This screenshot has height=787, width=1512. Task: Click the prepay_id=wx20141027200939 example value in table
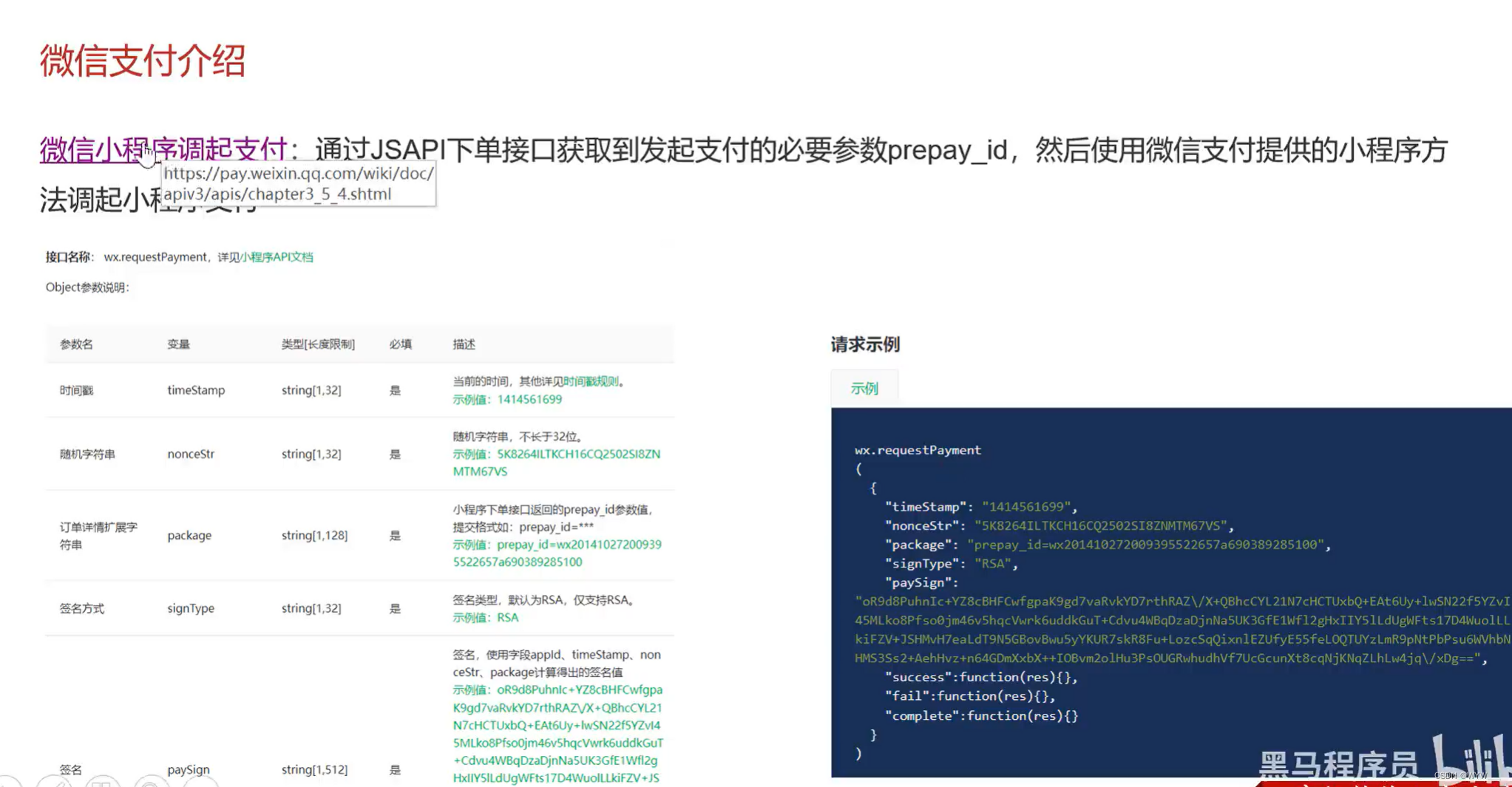[579, 545]
